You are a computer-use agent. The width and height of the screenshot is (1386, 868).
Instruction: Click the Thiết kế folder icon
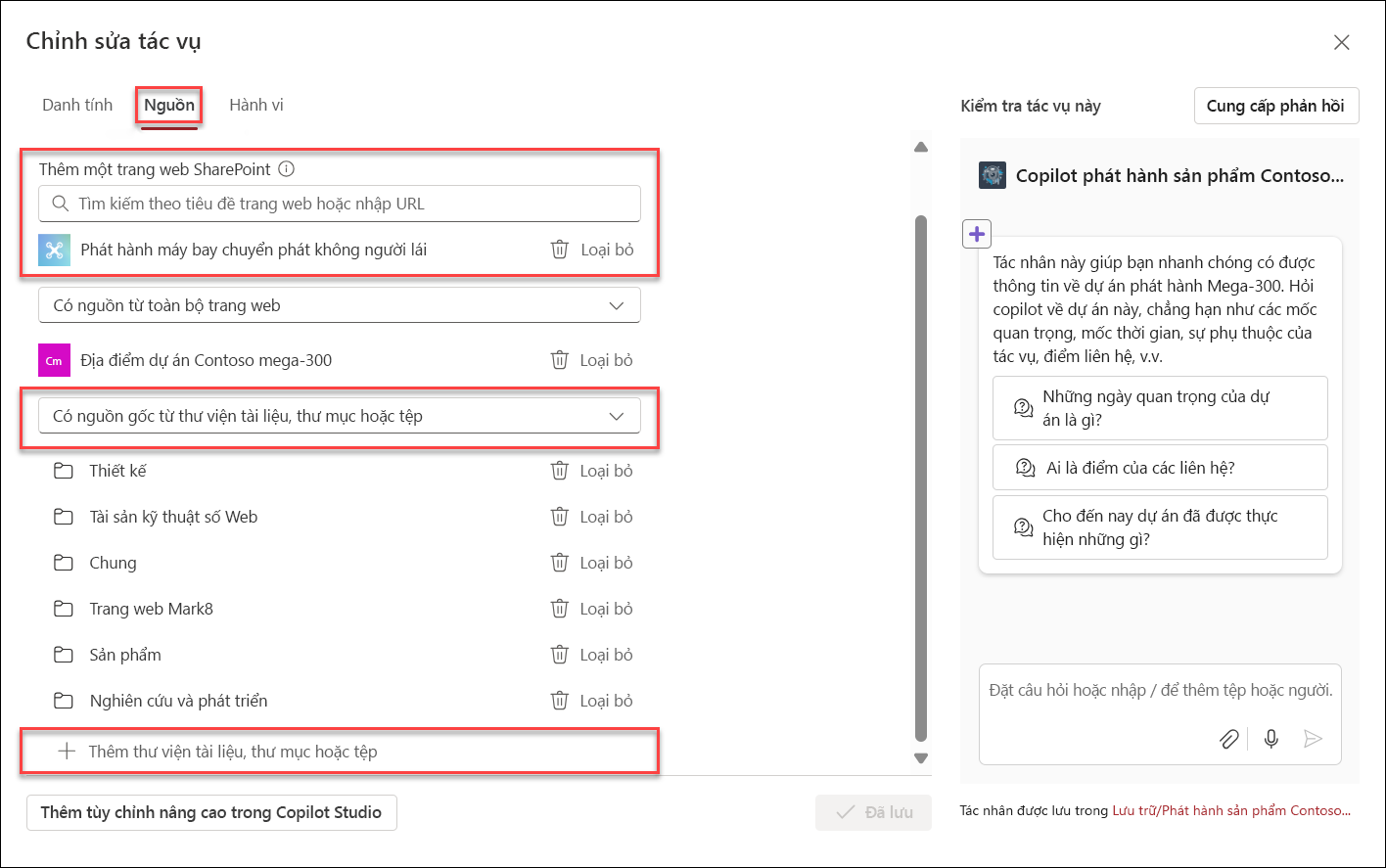[64, 471]
